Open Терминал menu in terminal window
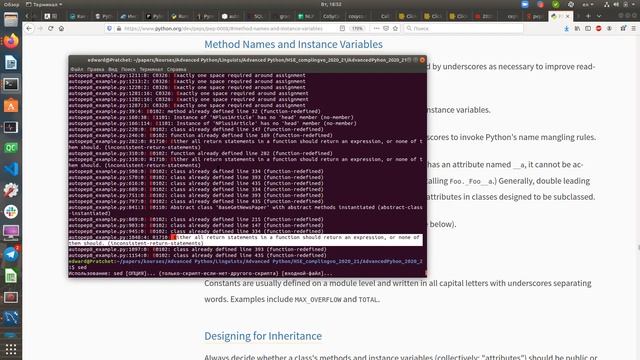640x360 pixels. pyautogui.click(x=151, y=69)
